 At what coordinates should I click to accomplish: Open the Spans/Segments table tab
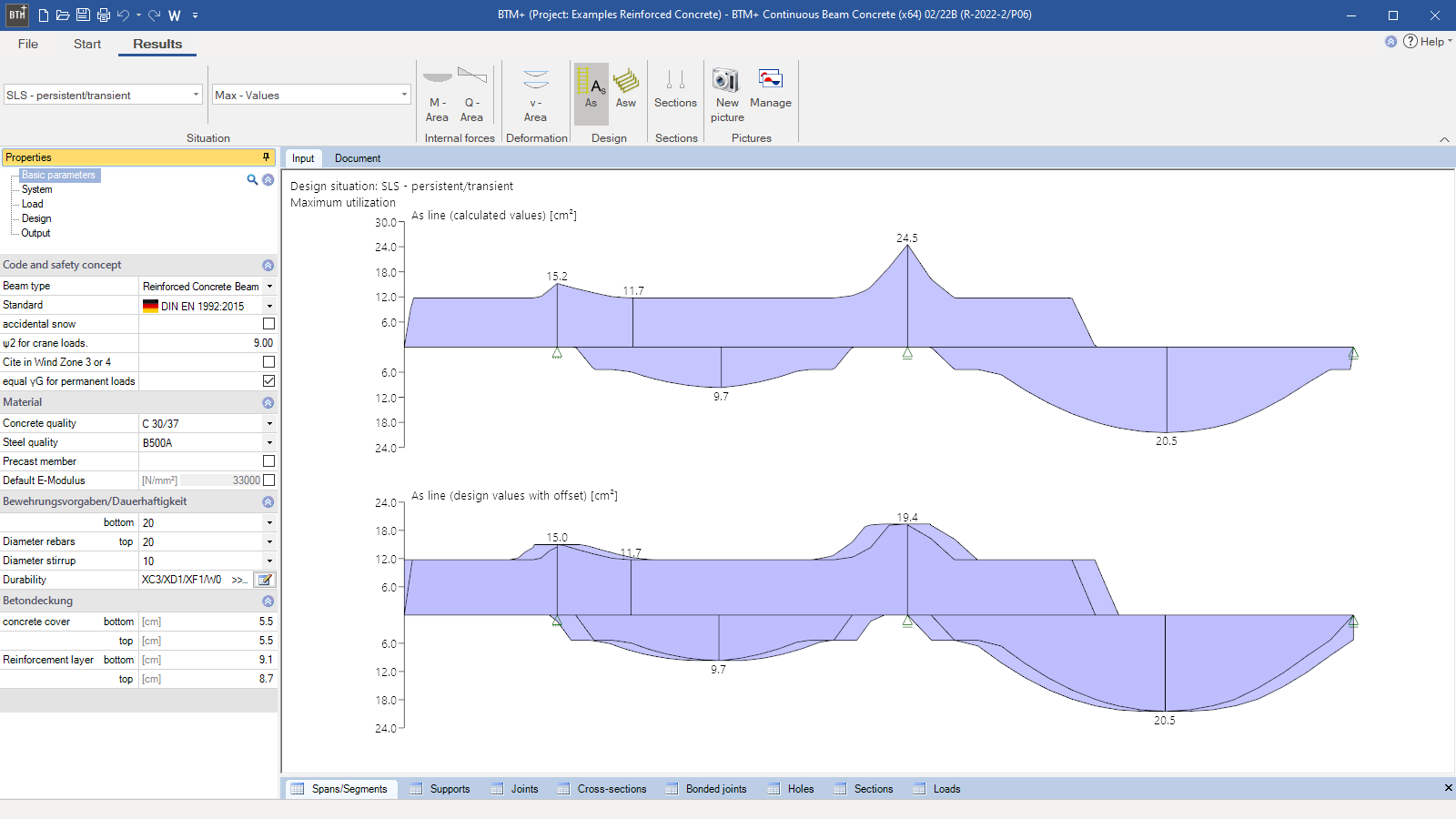(x=339, y=789)
